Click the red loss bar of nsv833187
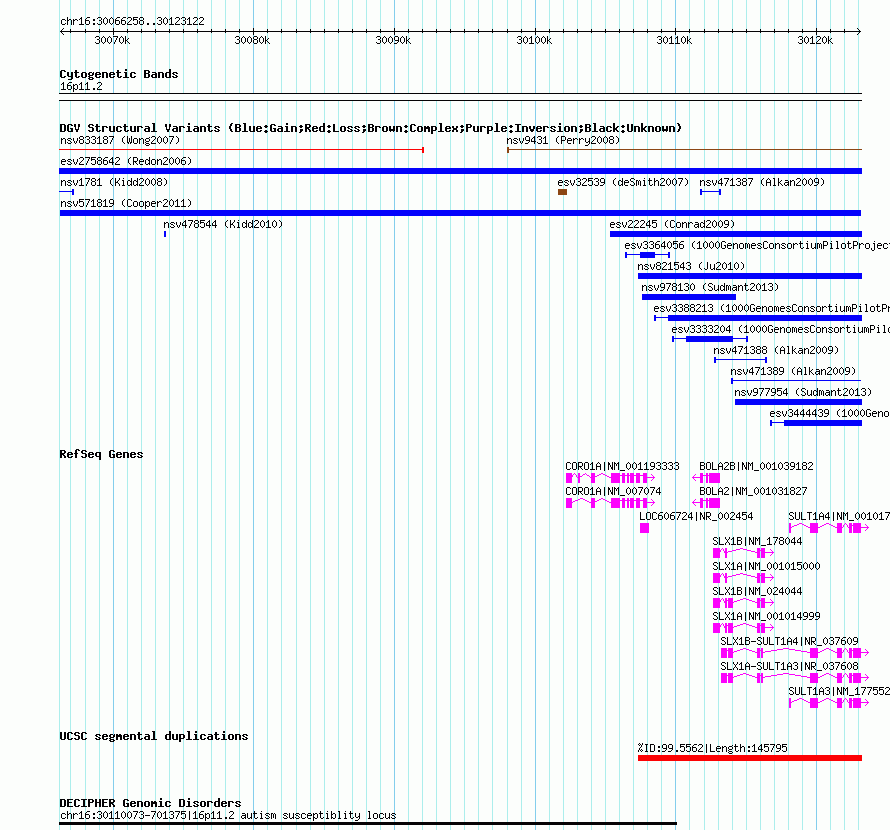890x830 pixels. [x=242, y=150]
